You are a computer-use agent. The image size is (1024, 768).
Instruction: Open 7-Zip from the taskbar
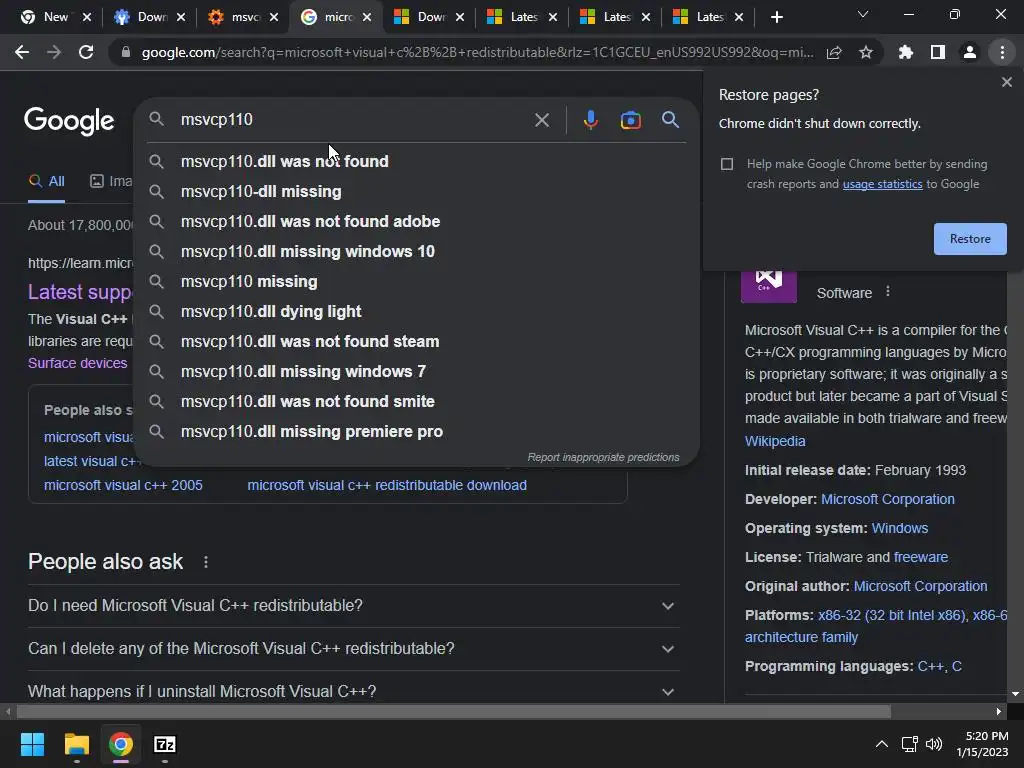pyautogui.click(x=165, y=744)
